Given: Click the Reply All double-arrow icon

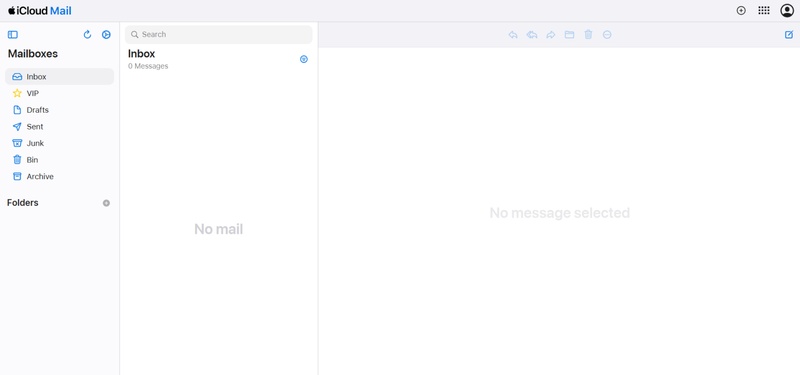Looking at the screenshot, I should (x=532, y=35).
